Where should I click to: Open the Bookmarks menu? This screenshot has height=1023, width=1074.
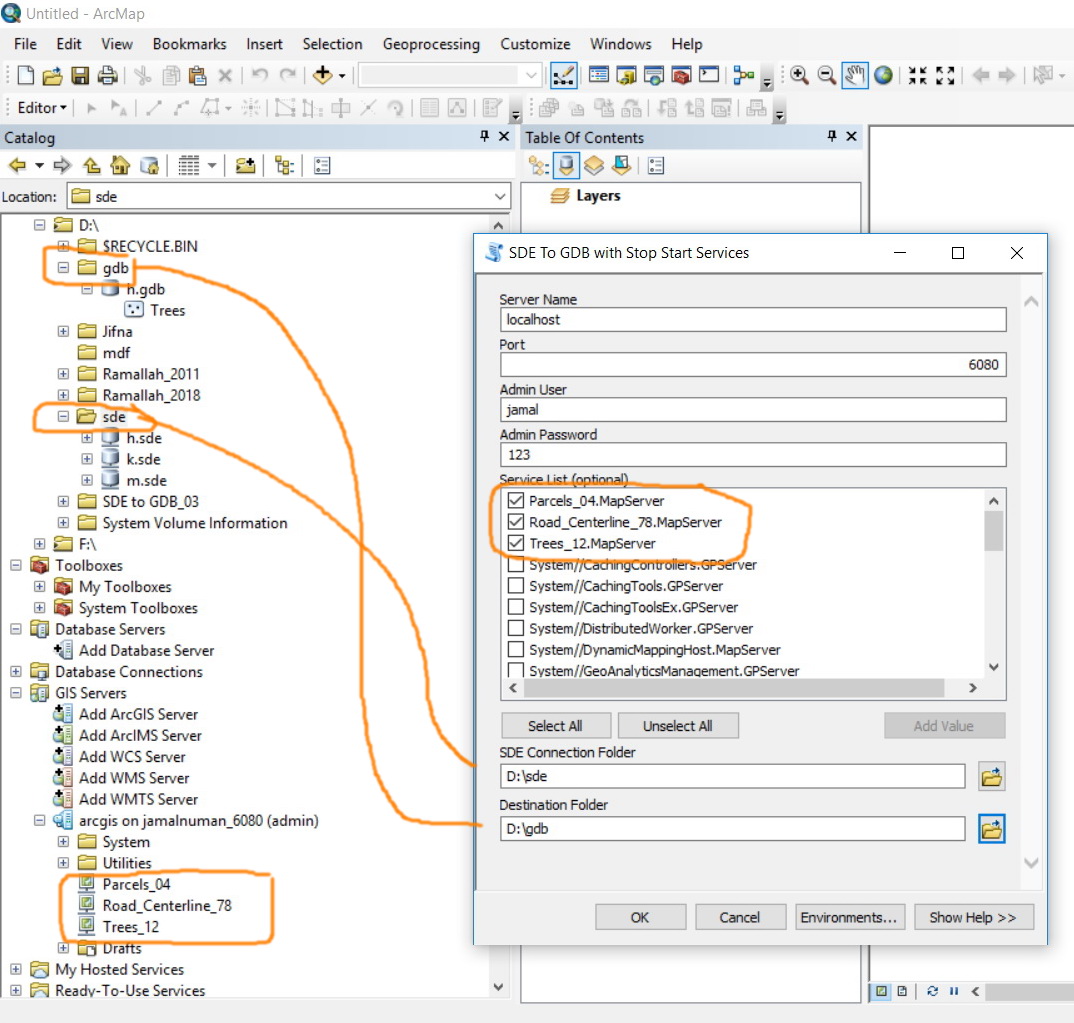tap(190, 44)
